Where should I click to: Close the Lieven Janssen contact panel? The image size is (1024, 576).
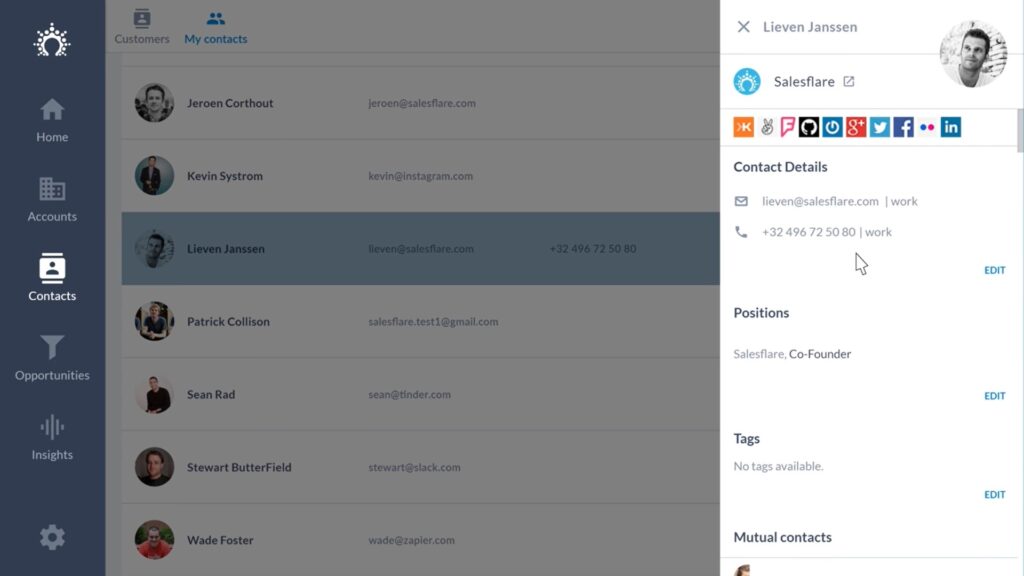[x=744, y=27]
